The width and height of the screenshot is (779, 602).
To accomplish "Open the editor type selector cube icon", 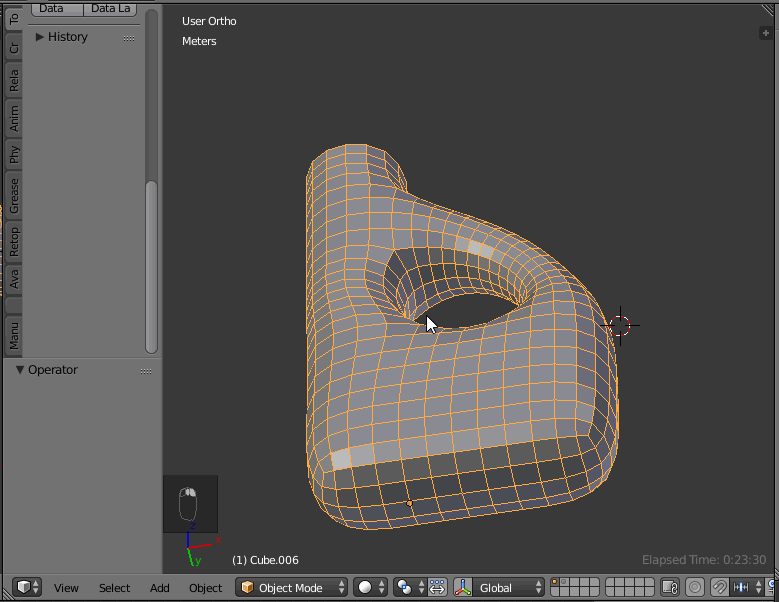I will pos(23,587).
